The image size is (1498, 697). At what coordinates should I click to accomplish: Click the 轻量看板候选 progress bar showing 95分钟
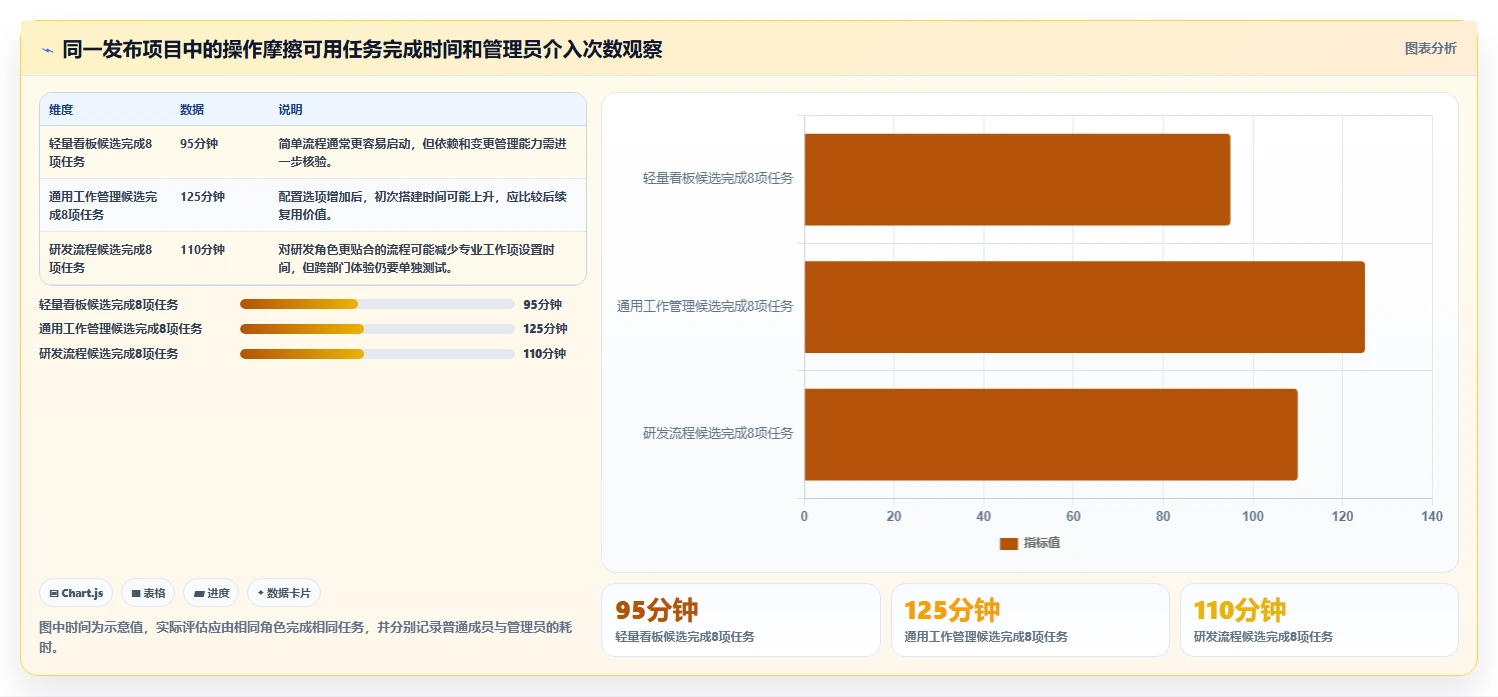(377, 305)
